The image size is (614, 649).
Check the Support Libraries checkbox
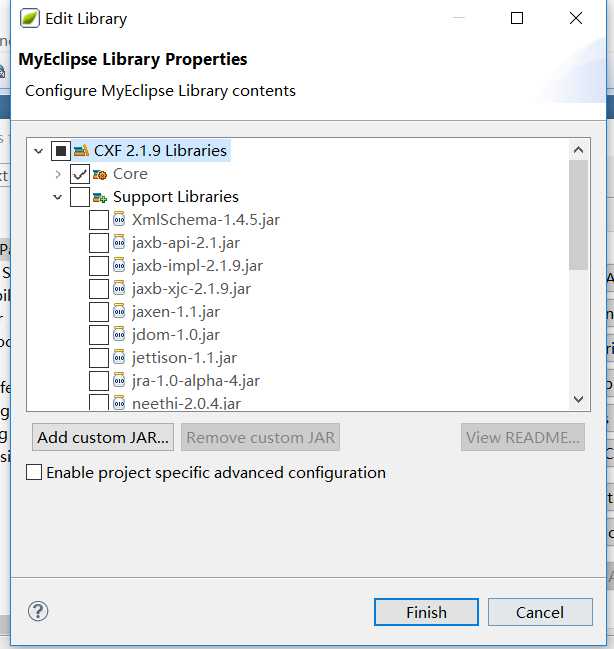[x=79, y=197]
